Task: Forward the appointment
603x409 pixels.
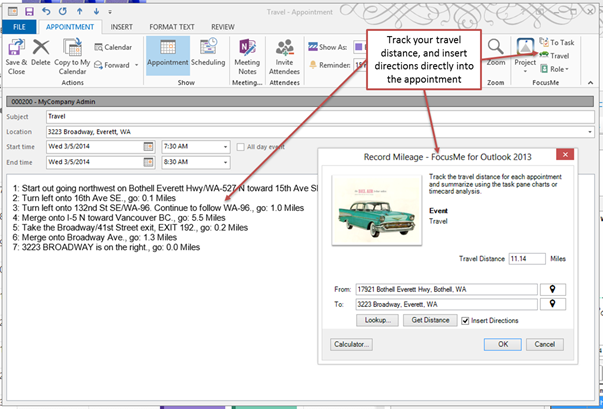Action: pyautogui.click(x=112, y=65)
